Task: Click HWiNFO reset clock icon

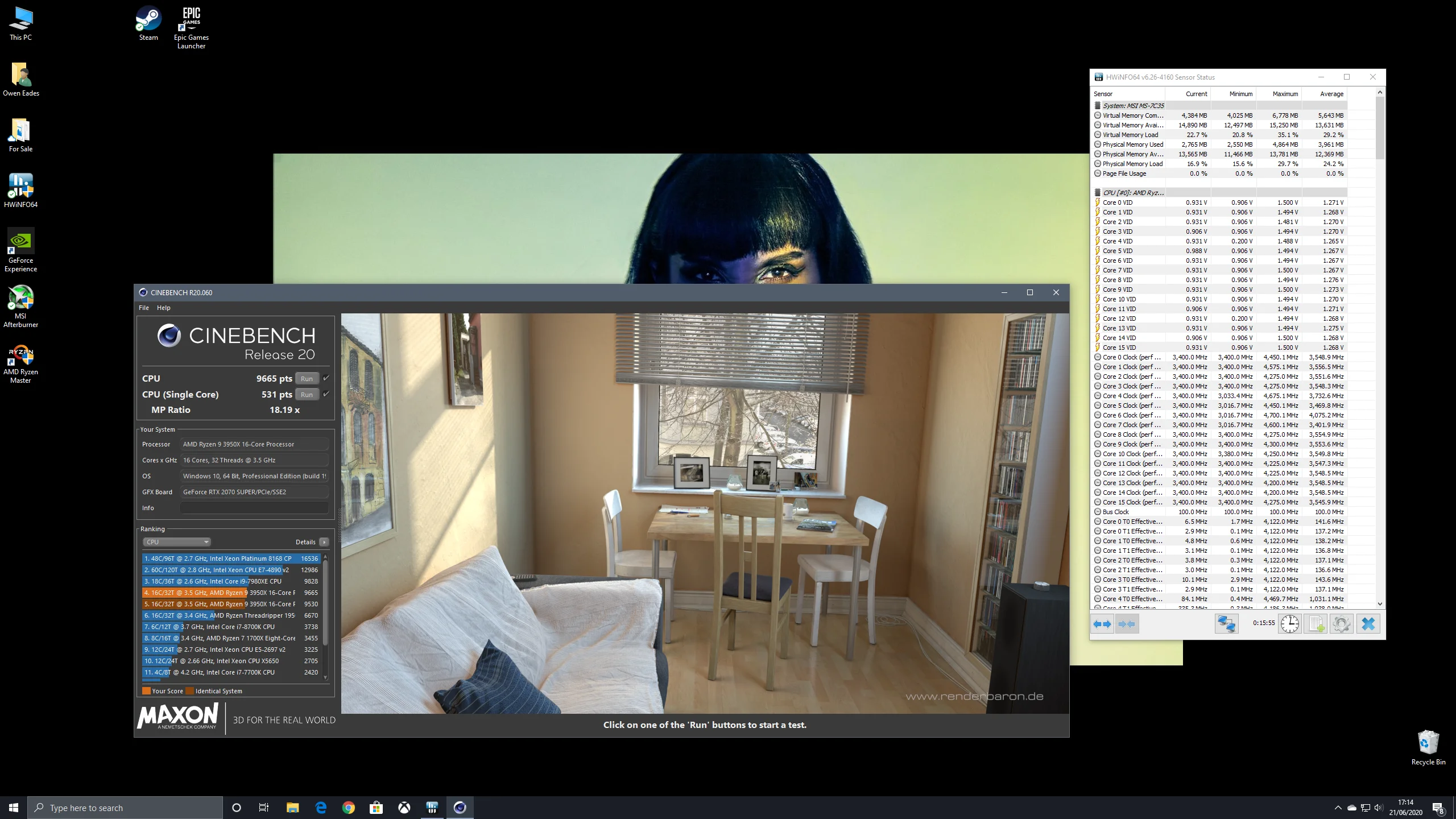Action: click(1290, 624)
